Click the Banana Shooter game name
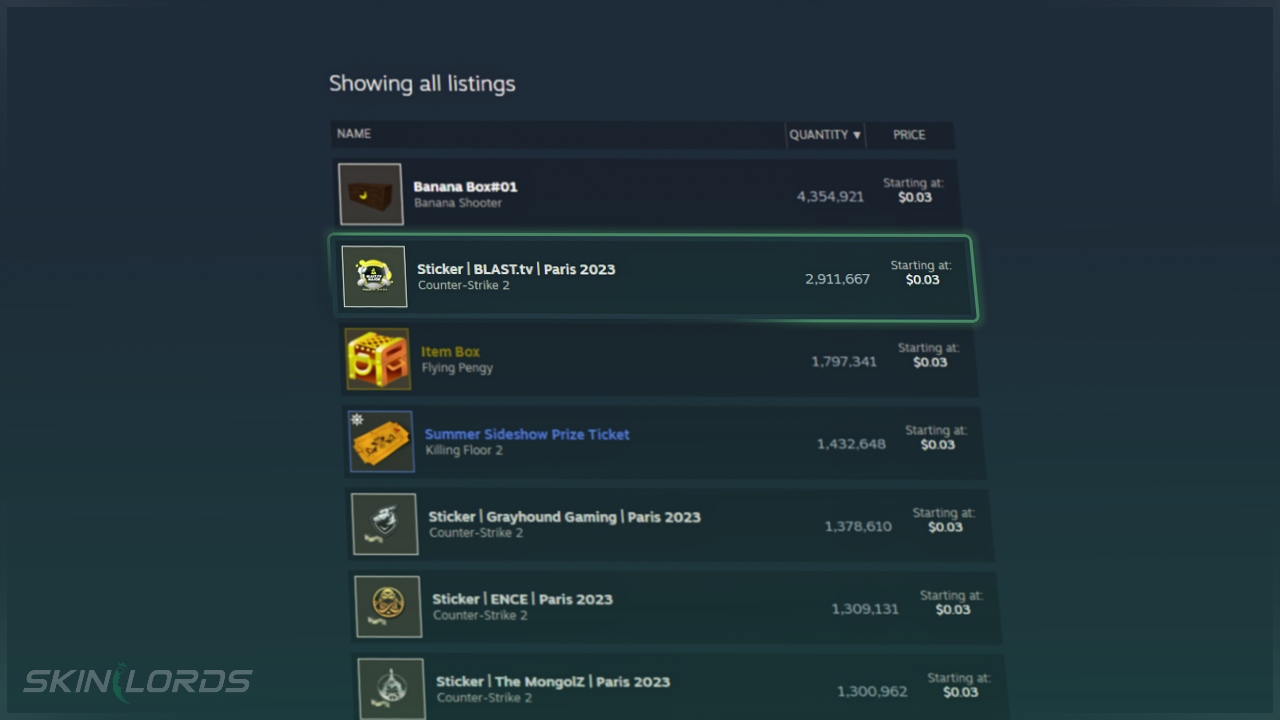1280x720 pixels. (458, 203)
